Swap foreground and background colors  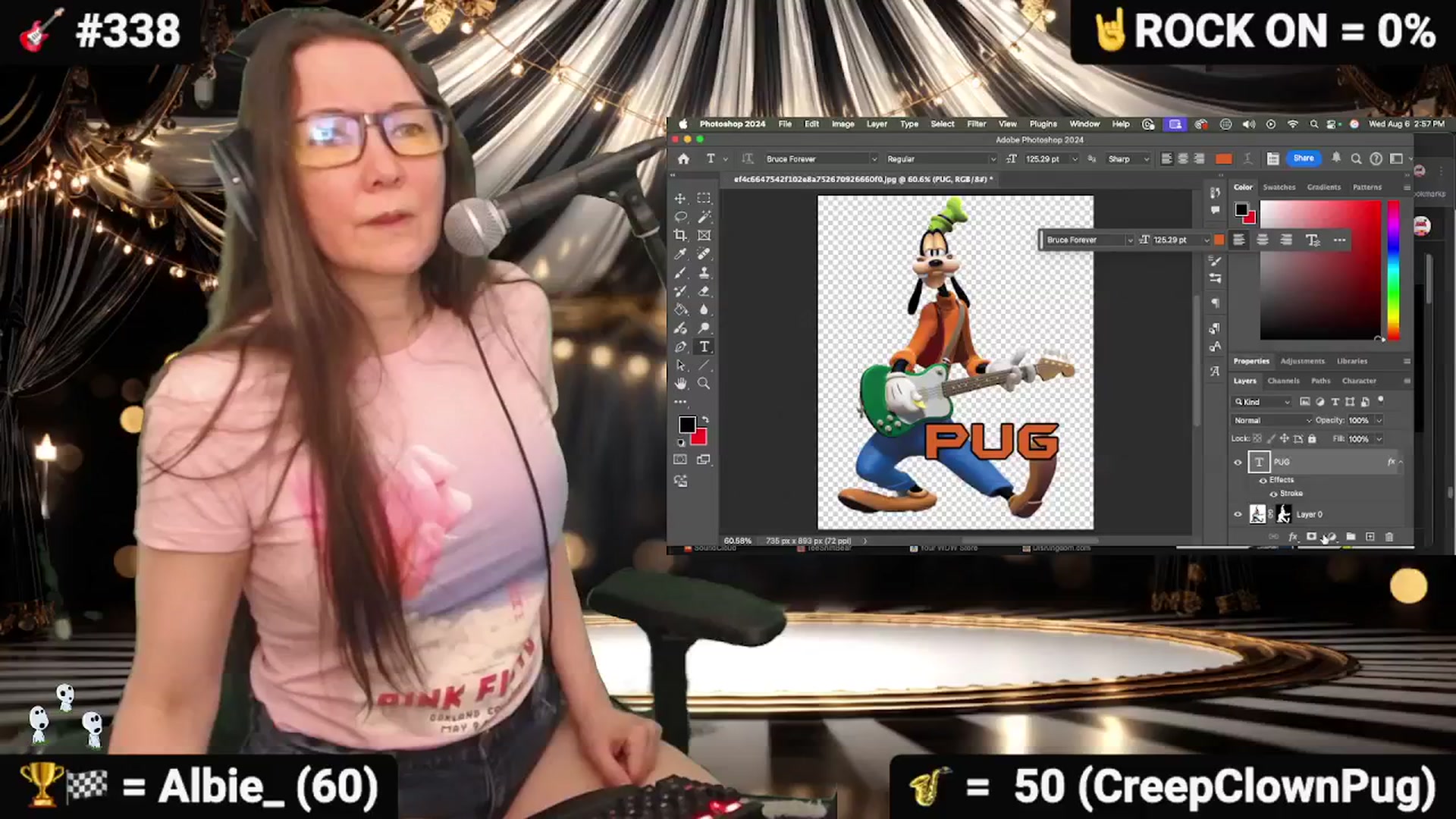(x=705, y=419)
